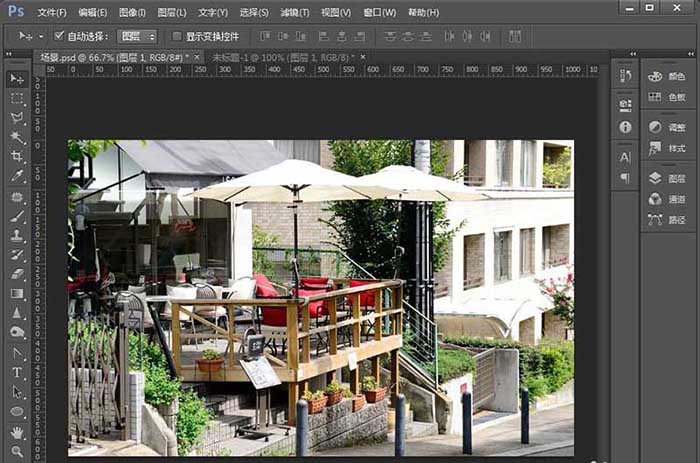The image size is (700, 463).
Task: Open the Info panel icon
Action: [x=625, y=127]
